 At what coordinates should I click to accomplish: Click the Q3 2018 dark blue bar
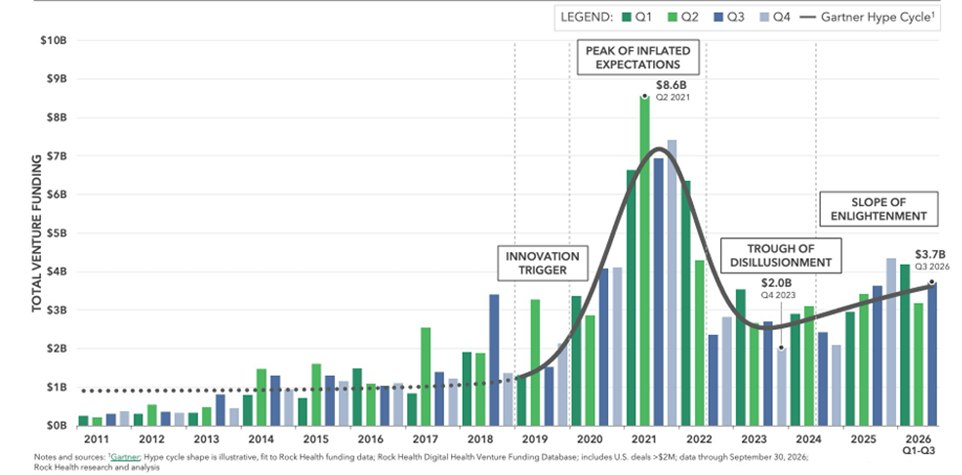point(494,360)
